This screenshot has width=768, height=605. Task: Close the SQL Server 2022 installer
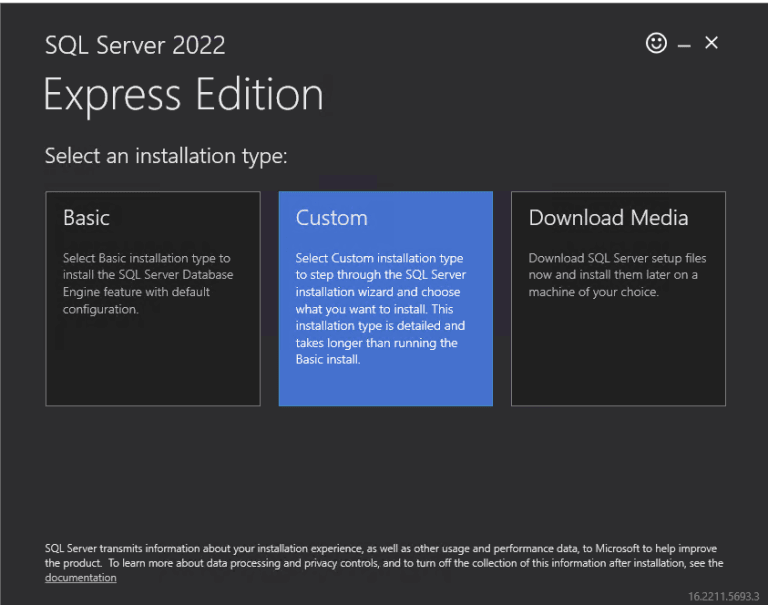(x=711, y=43)
